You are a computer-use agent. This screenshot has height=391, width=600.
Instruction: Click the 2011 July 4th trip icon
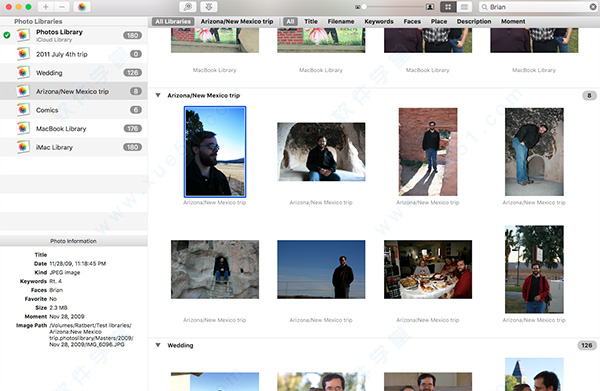(x=23, y=54)
